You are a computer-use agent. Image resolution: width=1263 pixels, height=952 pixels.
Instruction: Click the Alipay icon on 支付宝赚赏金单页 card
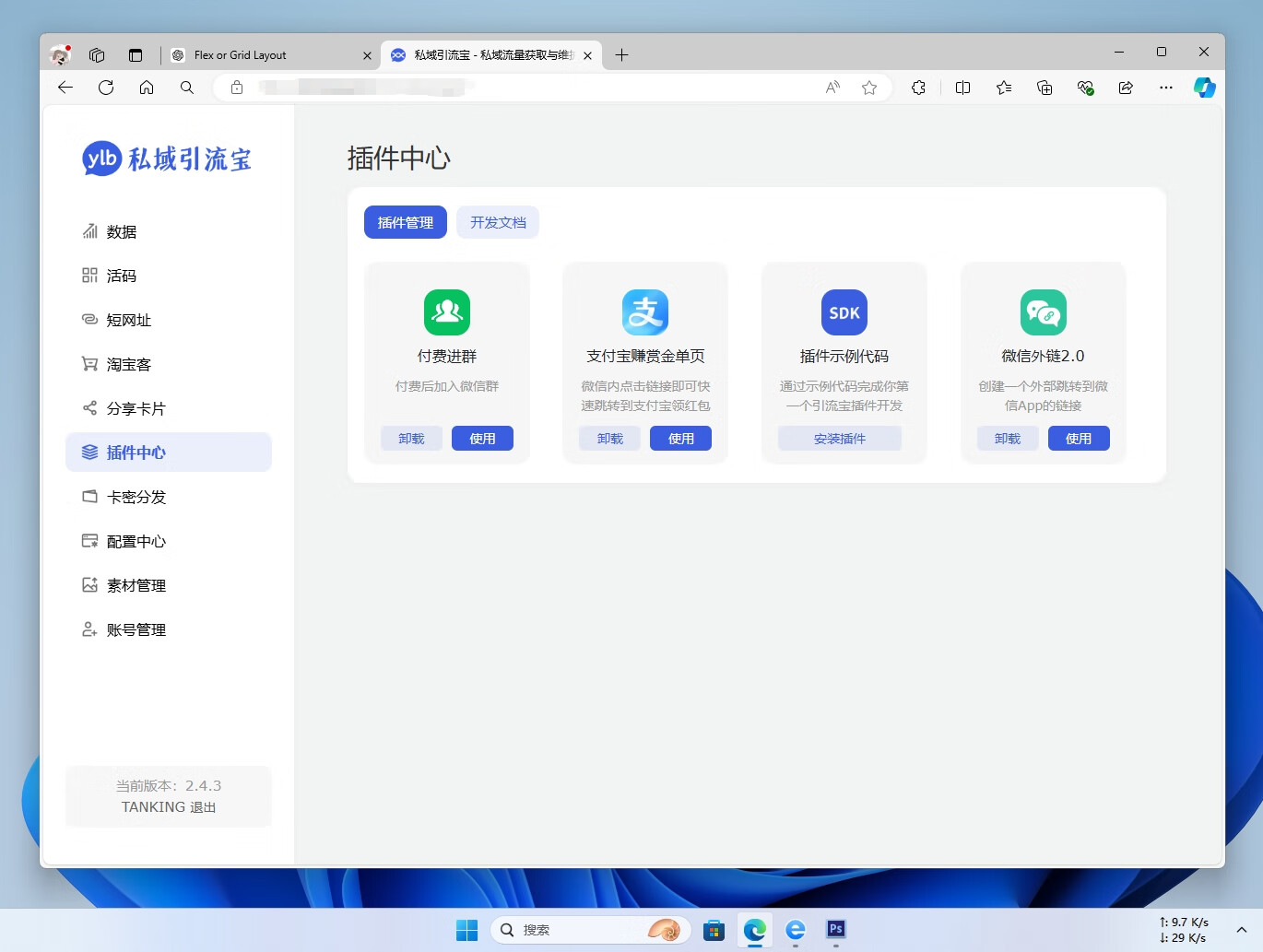pyautogui.click(x=644, y=312)
